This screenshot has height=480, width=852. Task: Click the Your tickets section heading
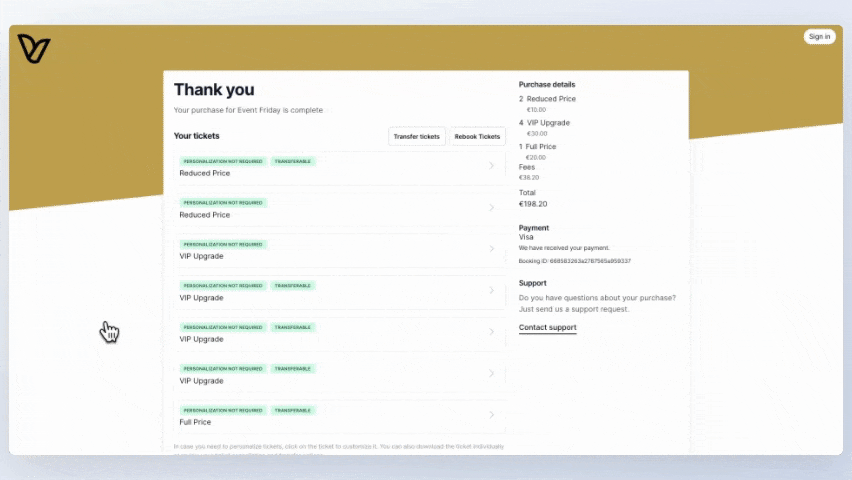(x=196, y=136)
